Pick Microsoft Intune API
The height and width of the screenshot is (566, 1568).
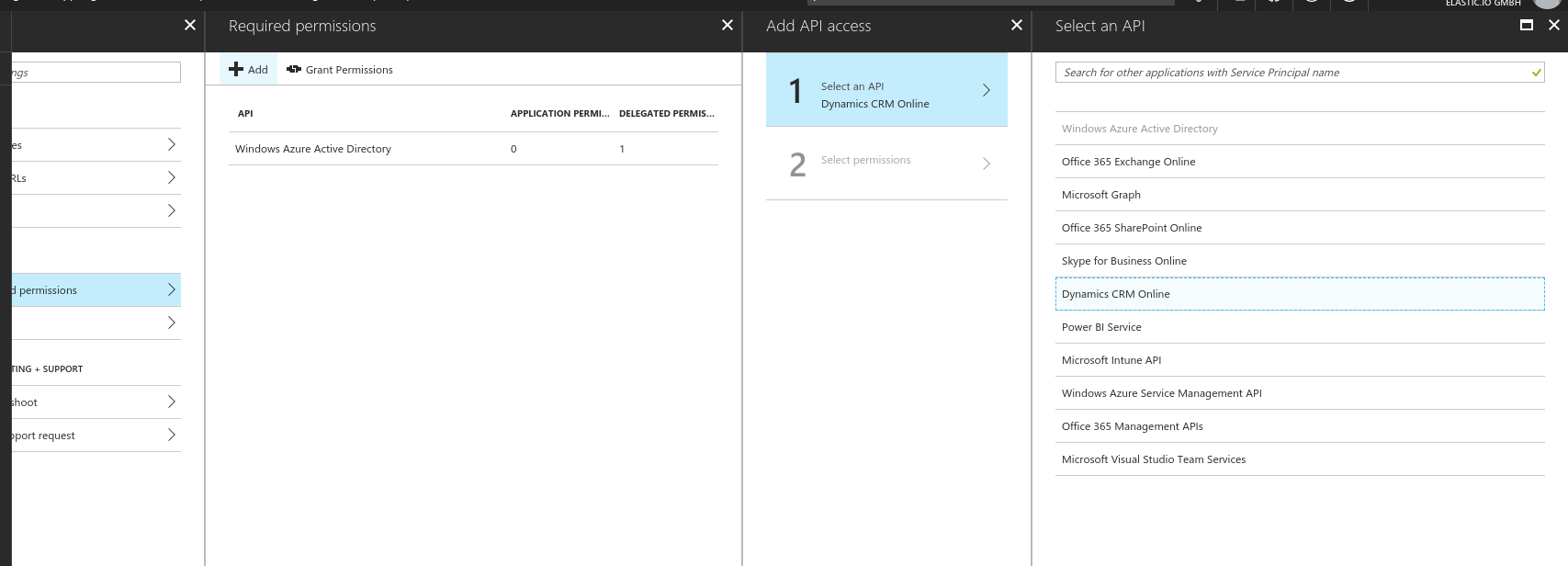pyautogui.click(x=1300, y=360)
